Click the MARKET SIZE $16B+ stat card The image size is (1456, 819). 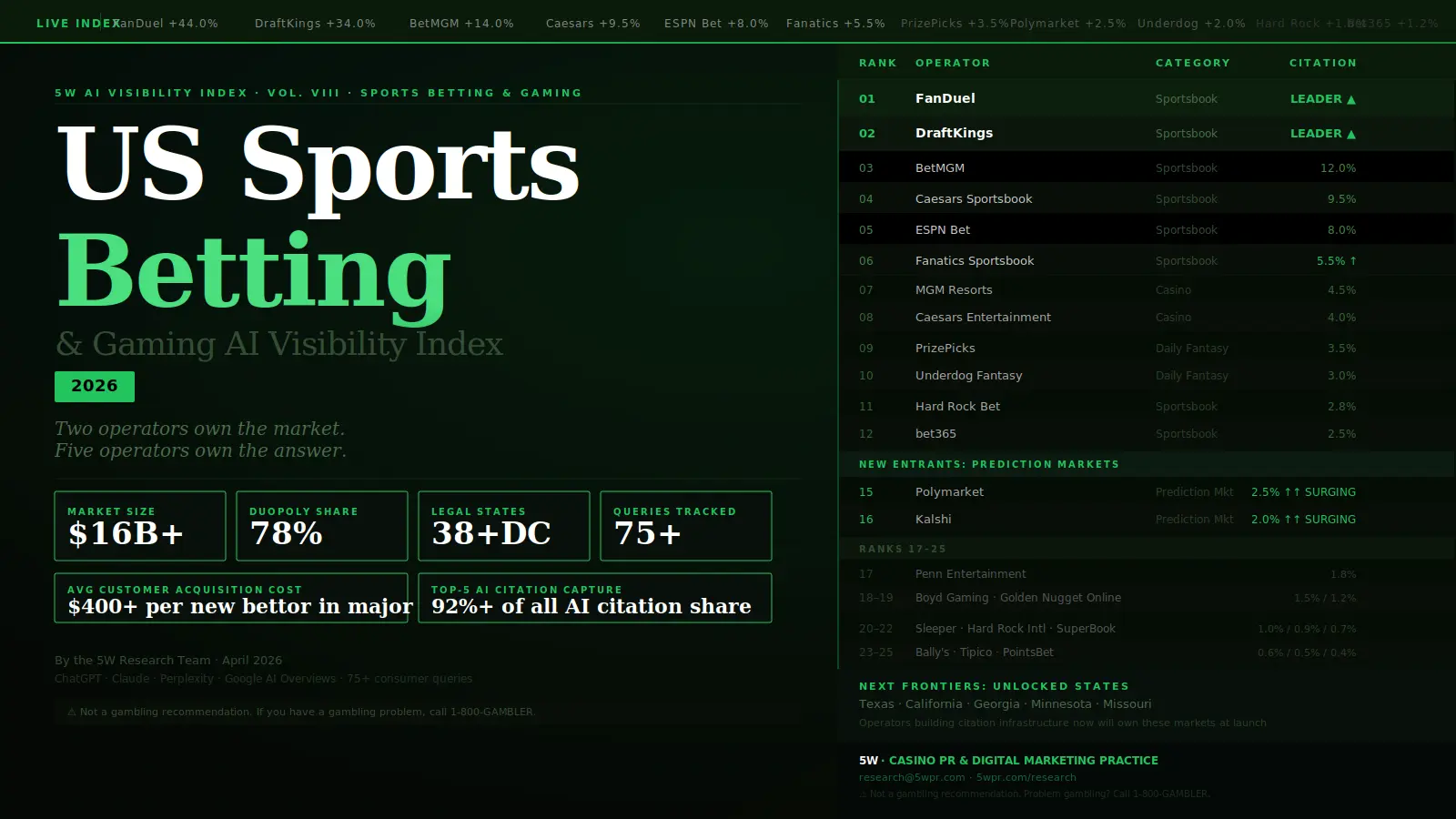click(x=140, y=526)
